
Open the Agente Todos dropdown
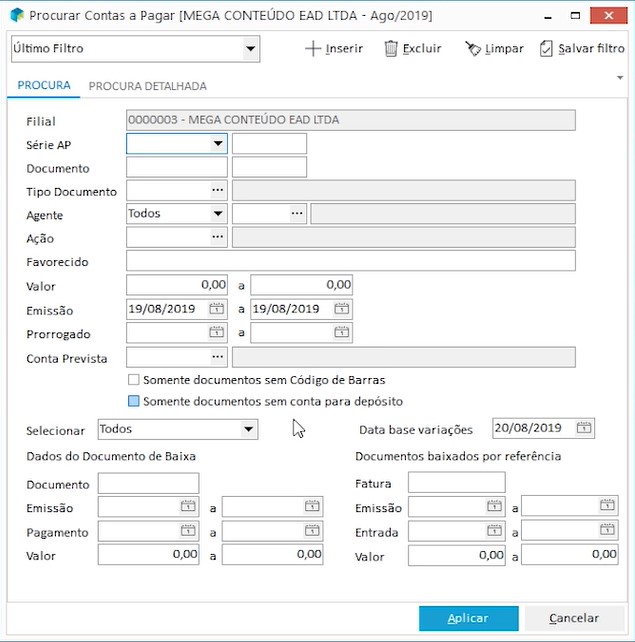click(218, 213)
